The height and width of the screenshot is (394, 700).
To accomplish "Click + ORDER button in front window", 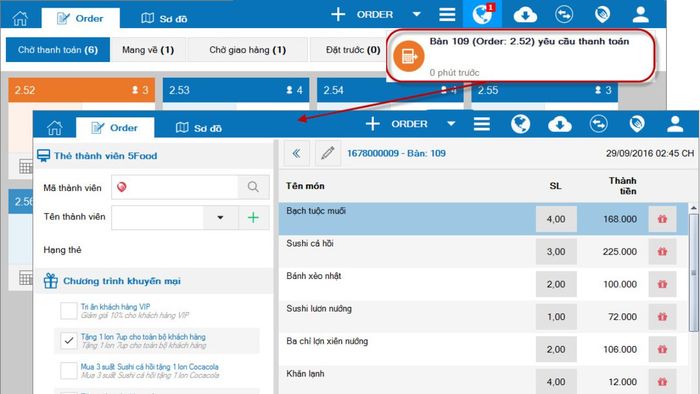I will 396,124.
